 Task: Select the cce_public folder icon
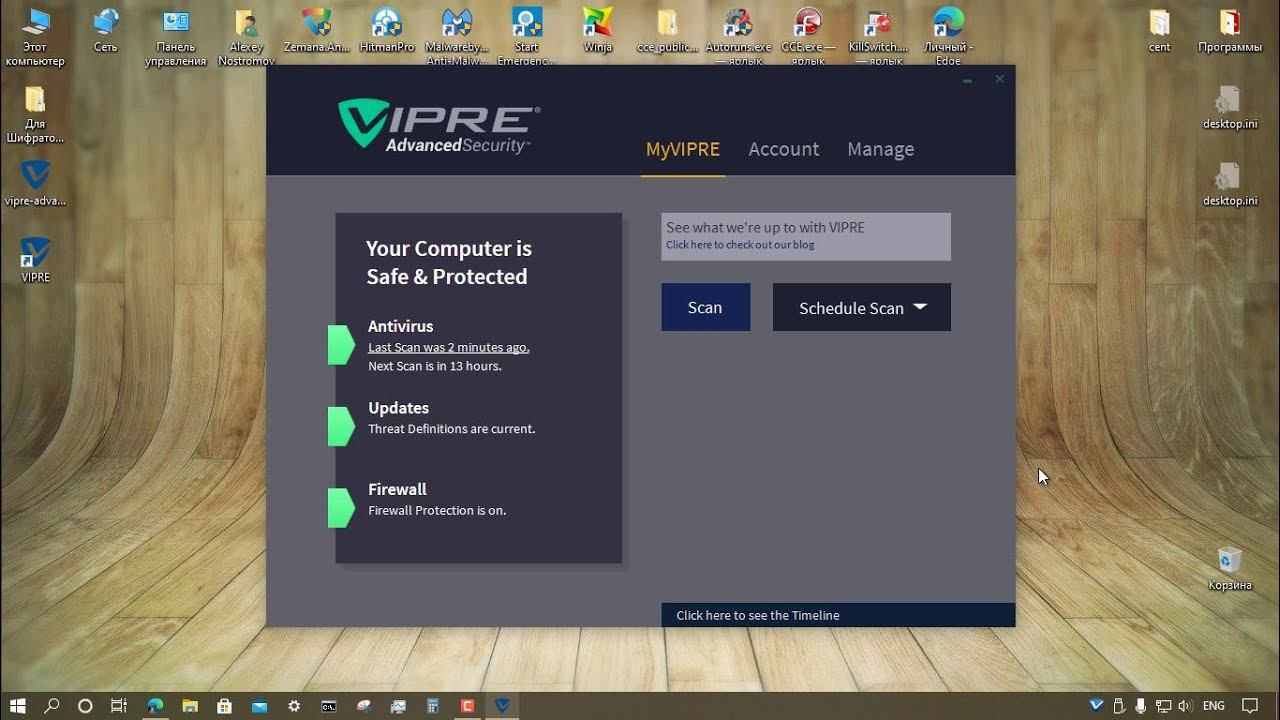tap(667, 30)
